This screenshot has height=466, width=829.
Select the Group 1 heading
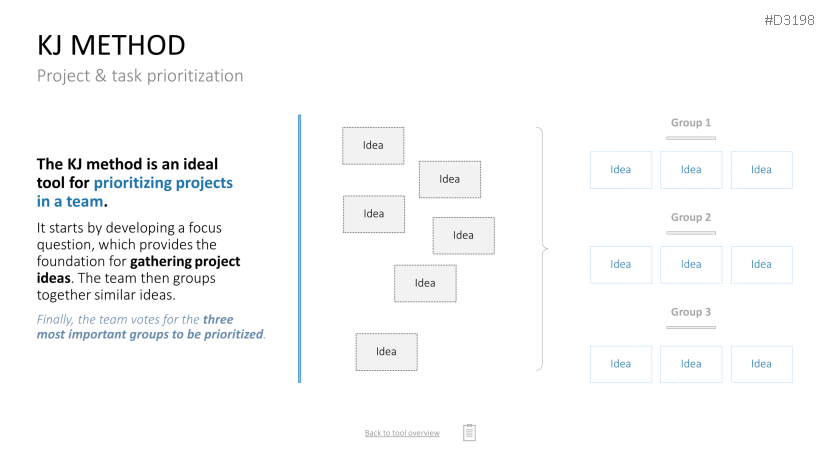690,123
